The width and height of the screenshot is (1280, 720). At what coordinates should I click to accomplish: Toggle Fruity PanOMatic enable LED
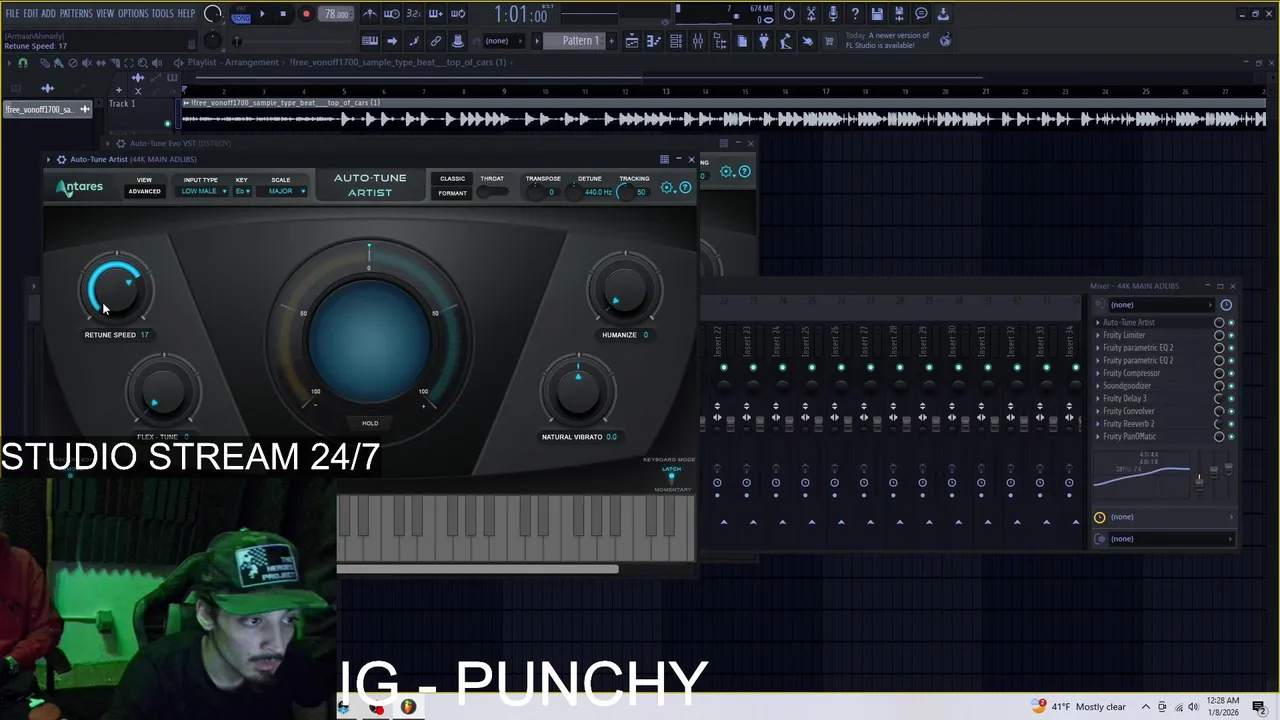pos(1231,437)
